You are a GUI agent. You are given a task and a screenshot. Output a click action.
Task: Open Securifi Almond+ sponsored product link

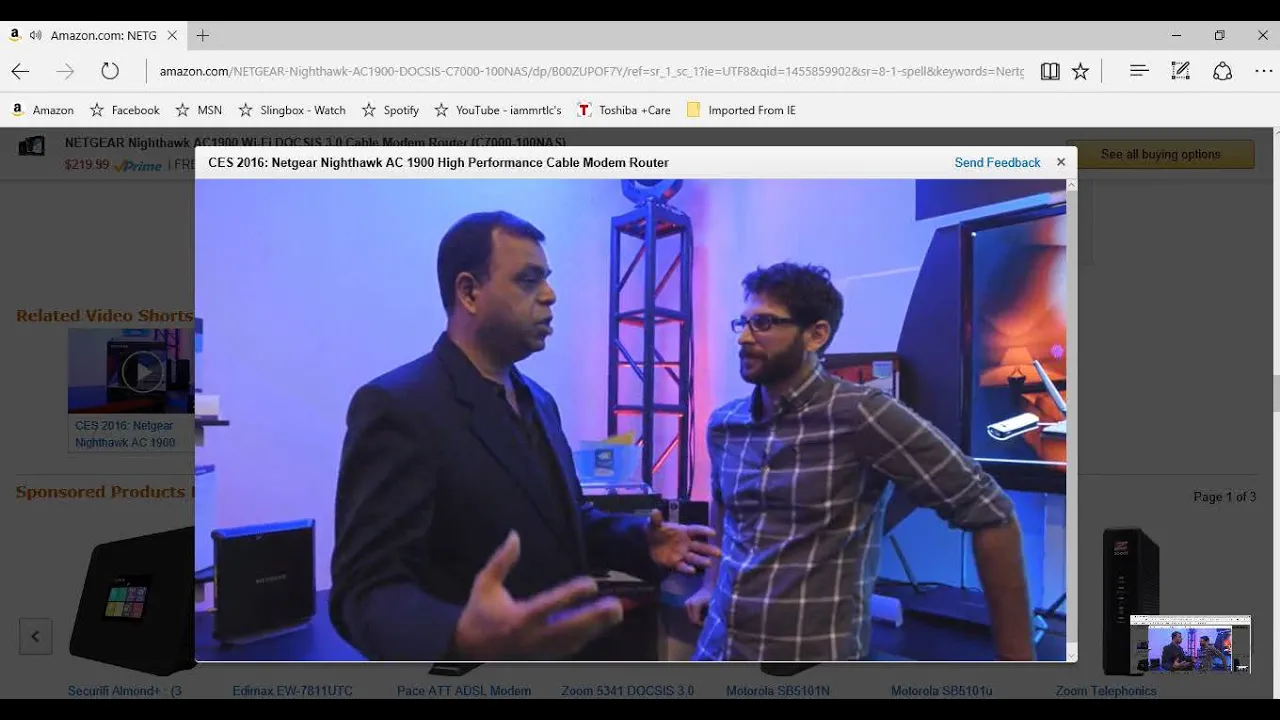pos(125,691)
